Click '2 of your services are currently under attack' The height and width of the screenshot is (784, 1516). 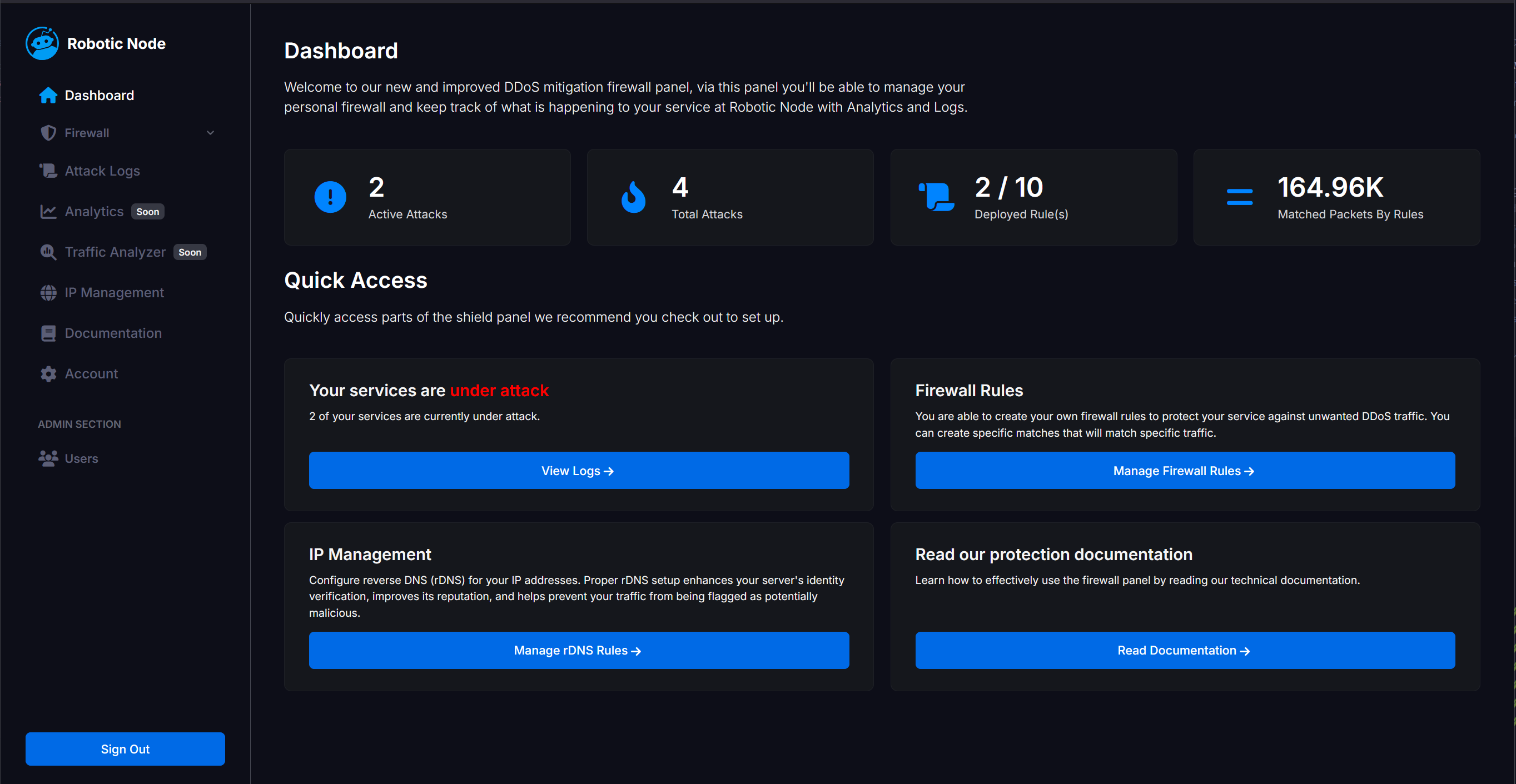(x=424, y=416)
